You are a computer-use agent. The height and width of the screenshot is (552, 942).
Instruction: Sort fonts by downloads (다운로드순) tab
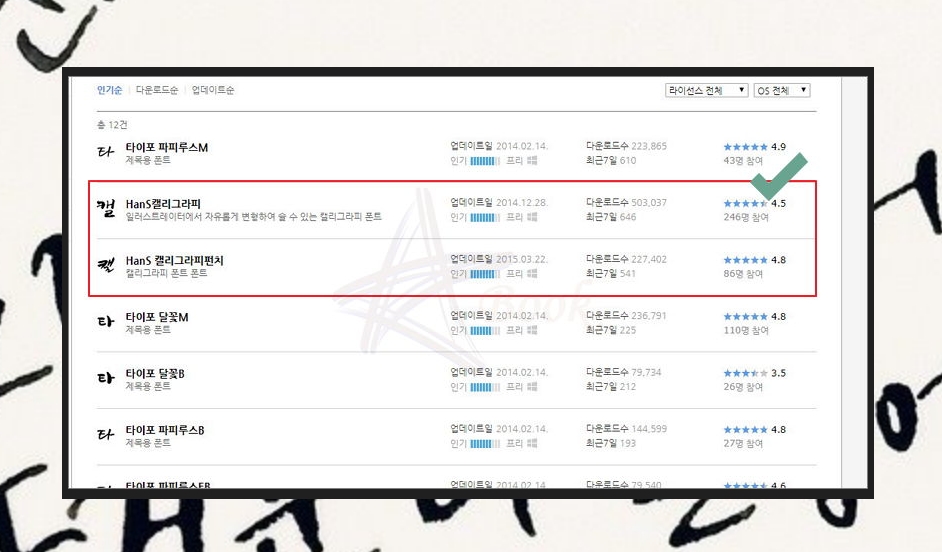(157, 90)
